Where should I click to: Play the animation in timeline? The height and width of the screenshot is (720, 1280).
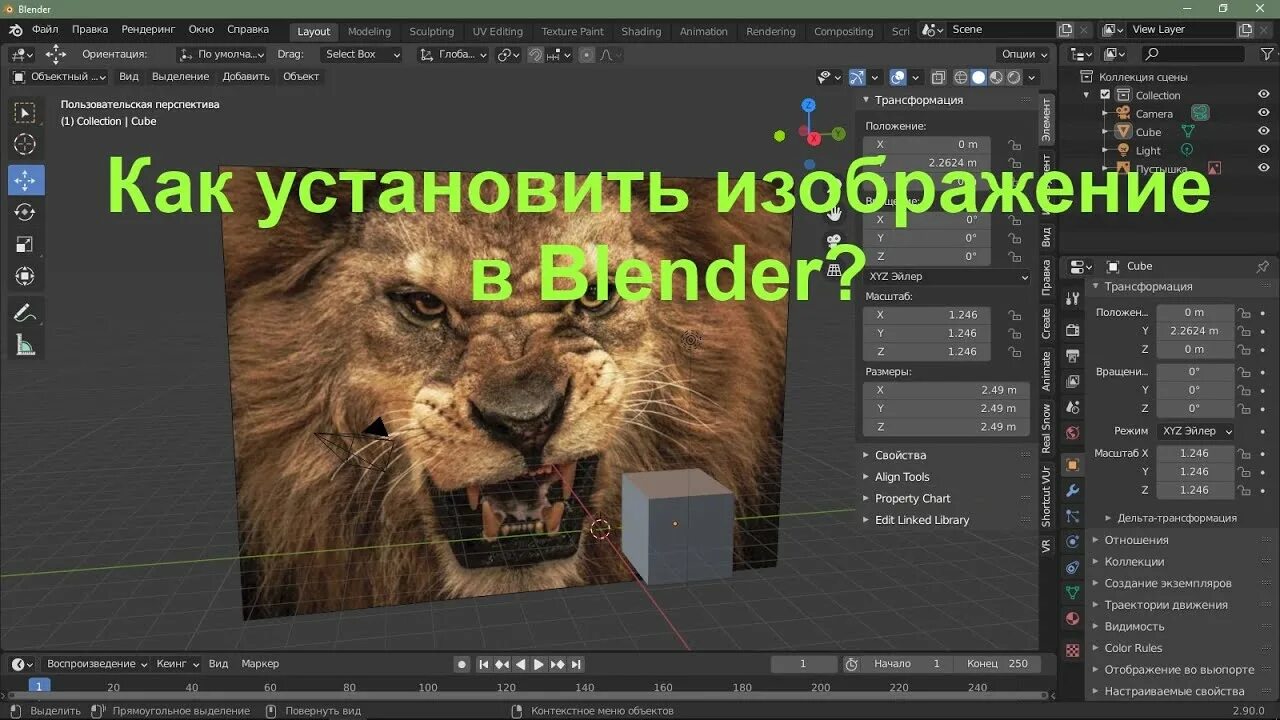(x=539, y=664)
